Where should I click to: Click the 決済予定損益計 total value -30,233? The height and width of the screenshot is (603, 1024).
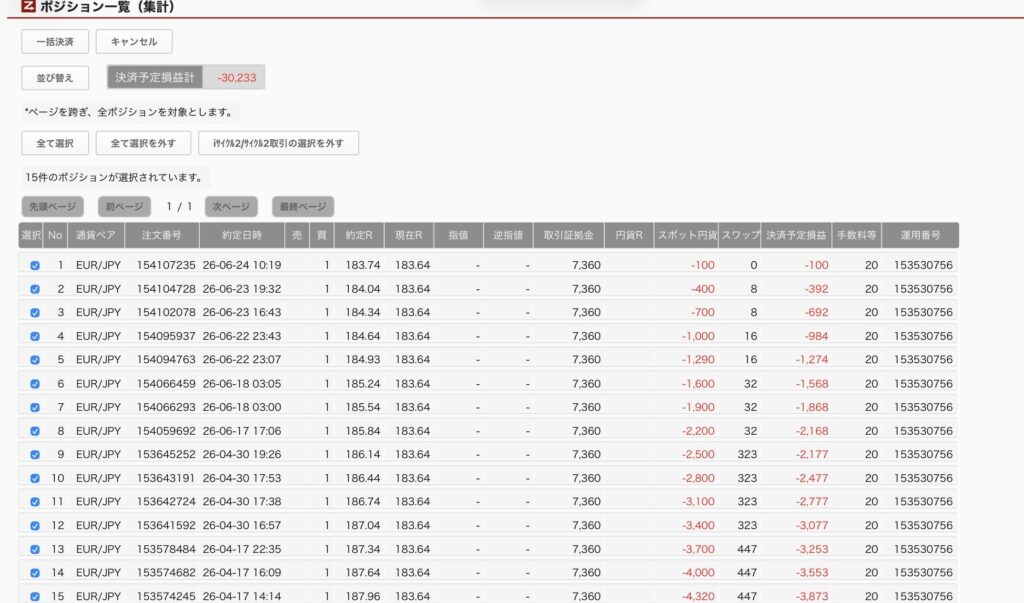click(236, 78)
